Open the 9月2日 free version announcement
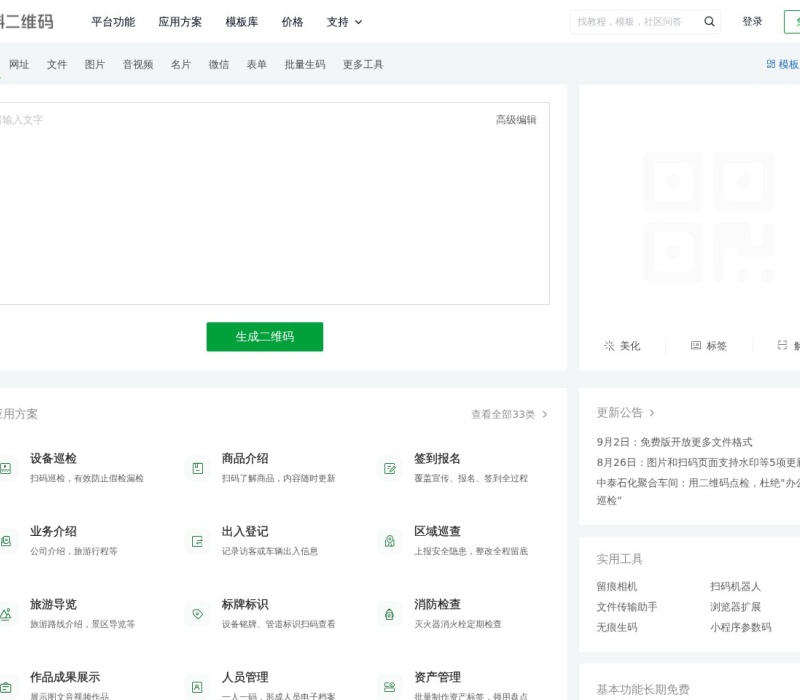 pyautogui.click(x=674, y=442)
